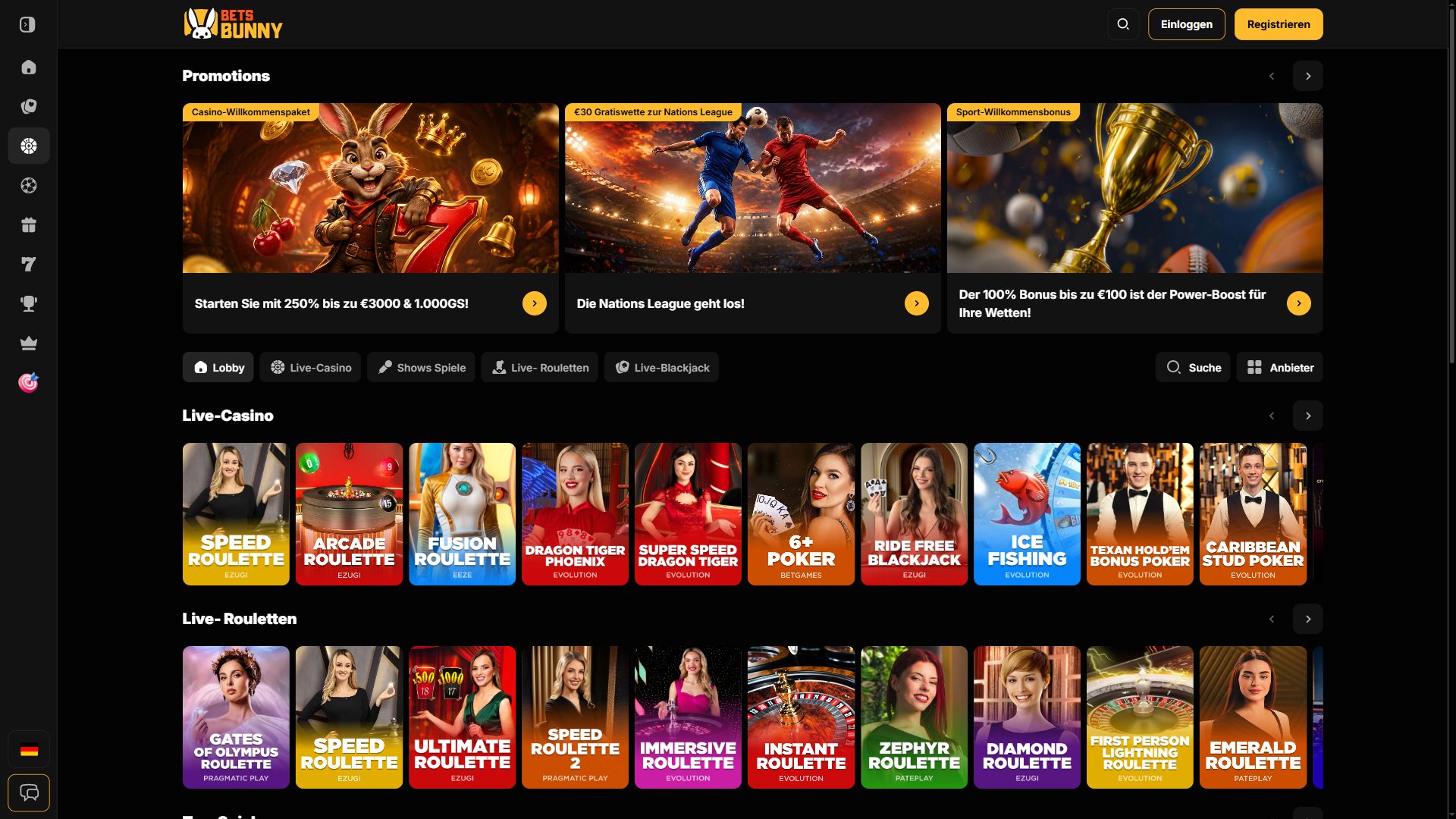Click the Einloggen button
Viewport: 1456px width, 819px height.
click(x=1187, y=24)
